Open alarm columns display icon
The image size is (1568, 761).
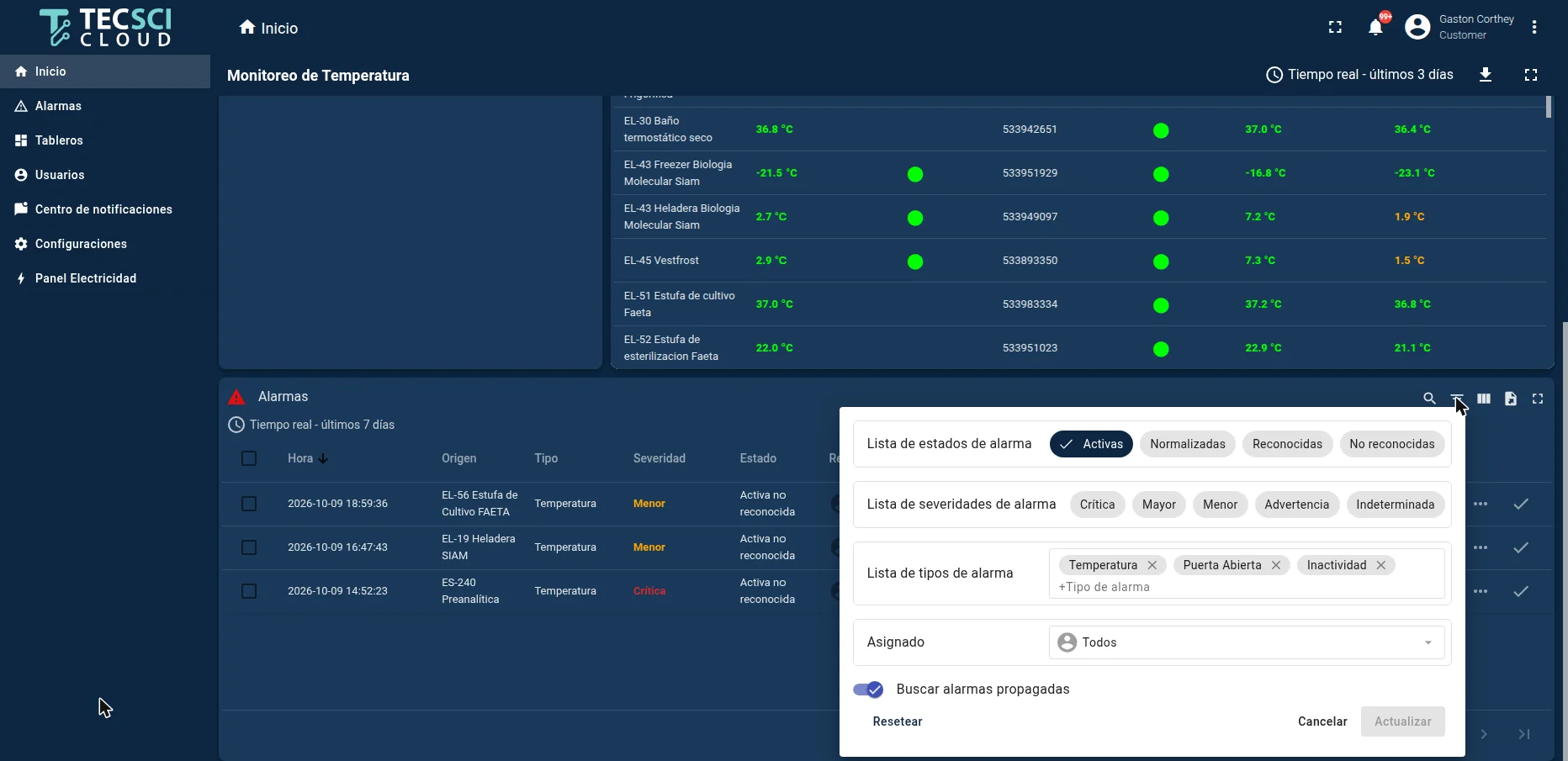(1484, 399)
